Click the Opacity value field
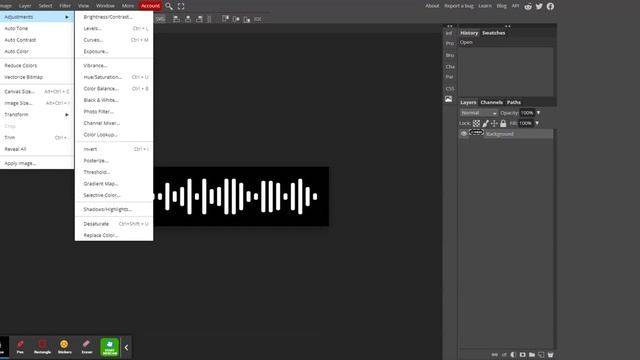The image size is (640, 360). [527, 113]
